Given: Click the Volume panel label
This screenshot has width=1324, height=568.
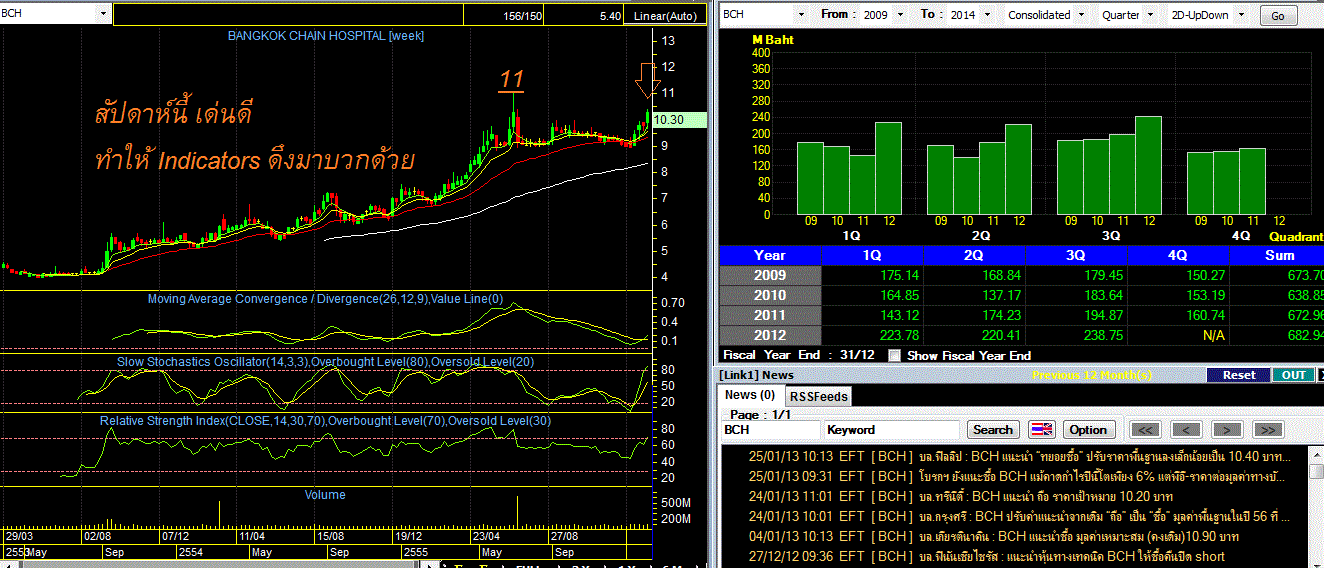Looking at the screenshot, I should [325, 495].
